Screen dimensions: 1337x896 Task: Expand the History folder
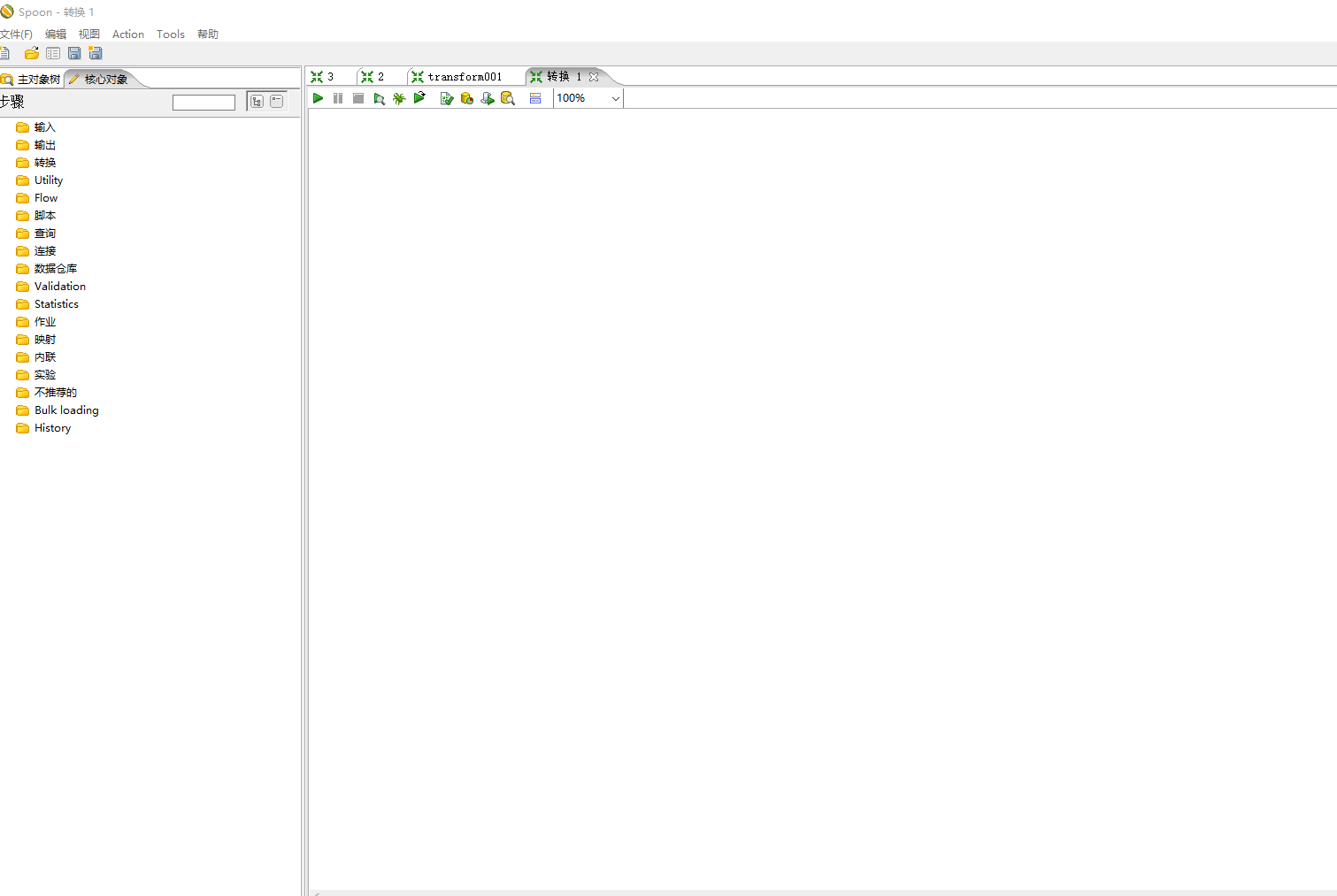coord(43,428)
